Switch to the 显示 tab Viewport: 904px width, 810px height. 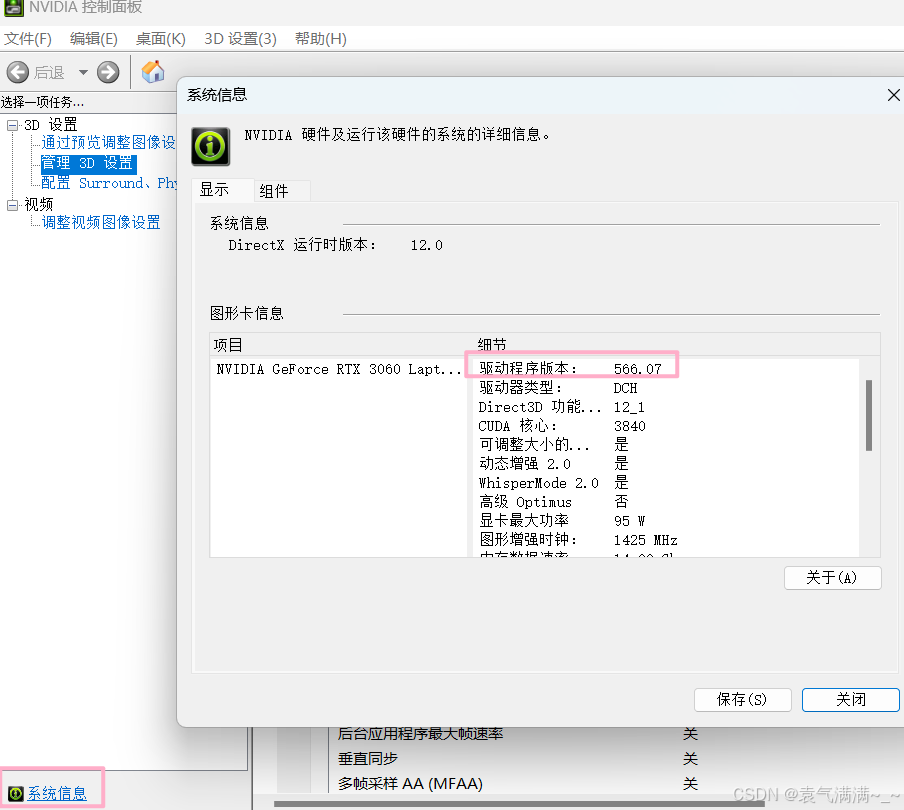[x=223, y=190]
